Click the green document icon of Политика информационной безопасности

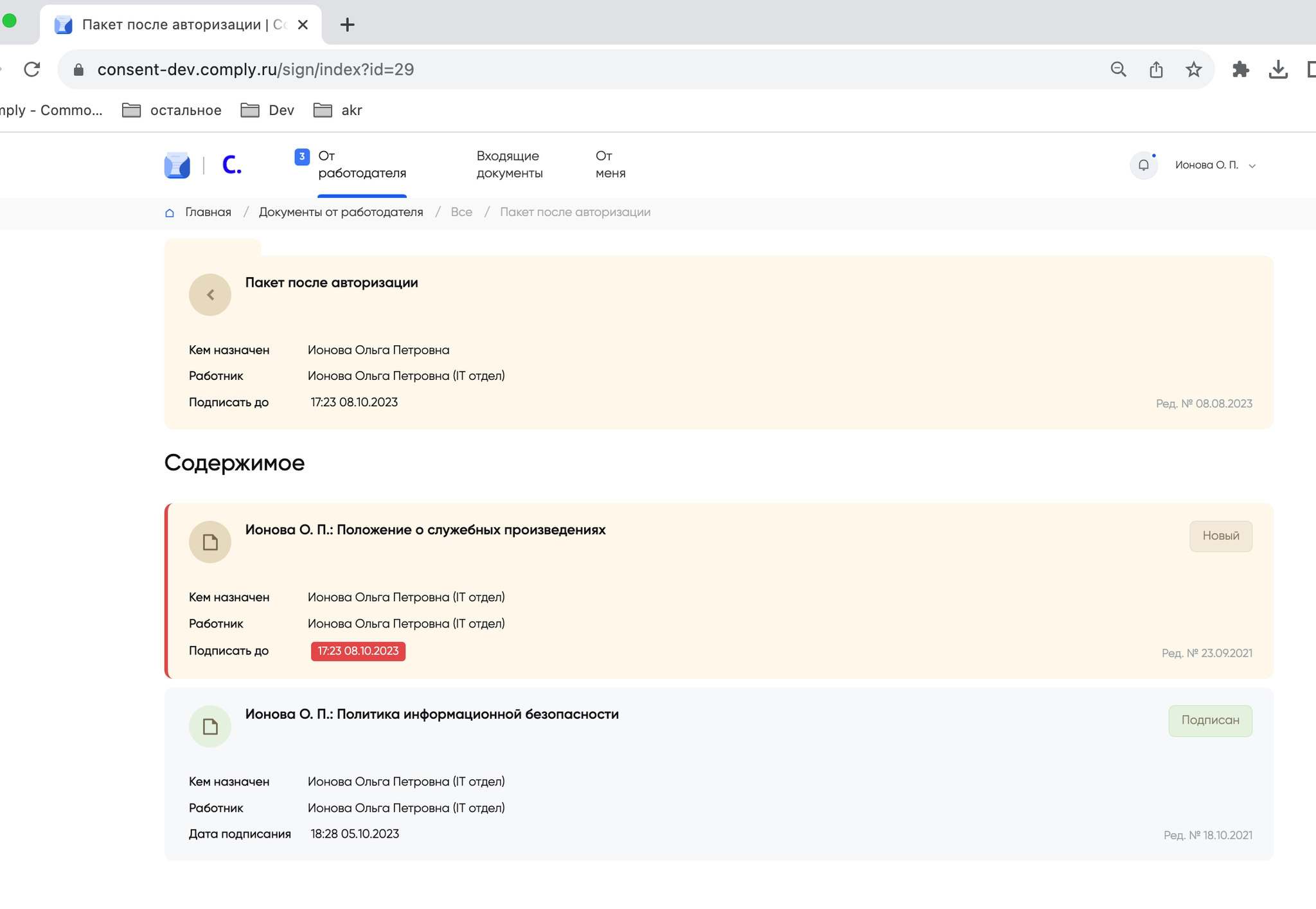tap(209, 726)
